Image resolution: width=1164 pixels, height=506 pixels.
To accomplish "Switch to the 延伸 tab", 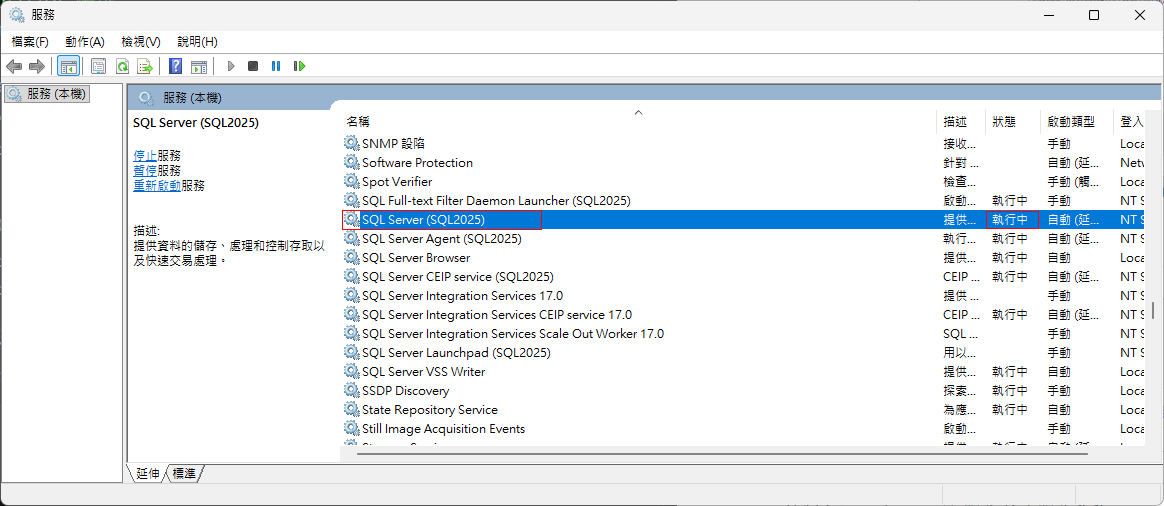I will pos(148,473).
